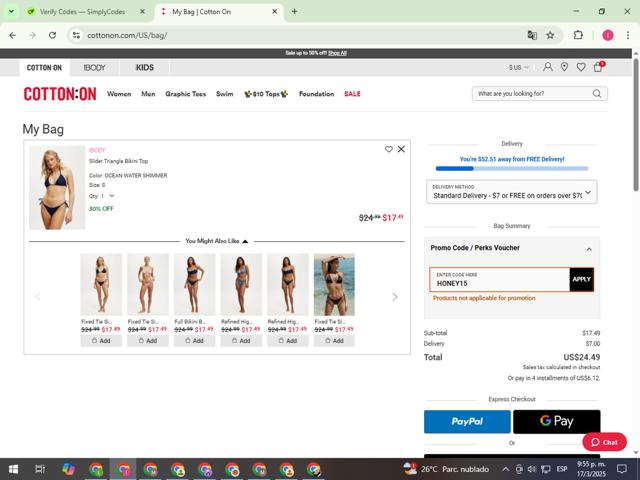Open the beach photo recommended product thumbnail
Image resolution: width=640 pixels, height=480 pixels.
(334, 284)
